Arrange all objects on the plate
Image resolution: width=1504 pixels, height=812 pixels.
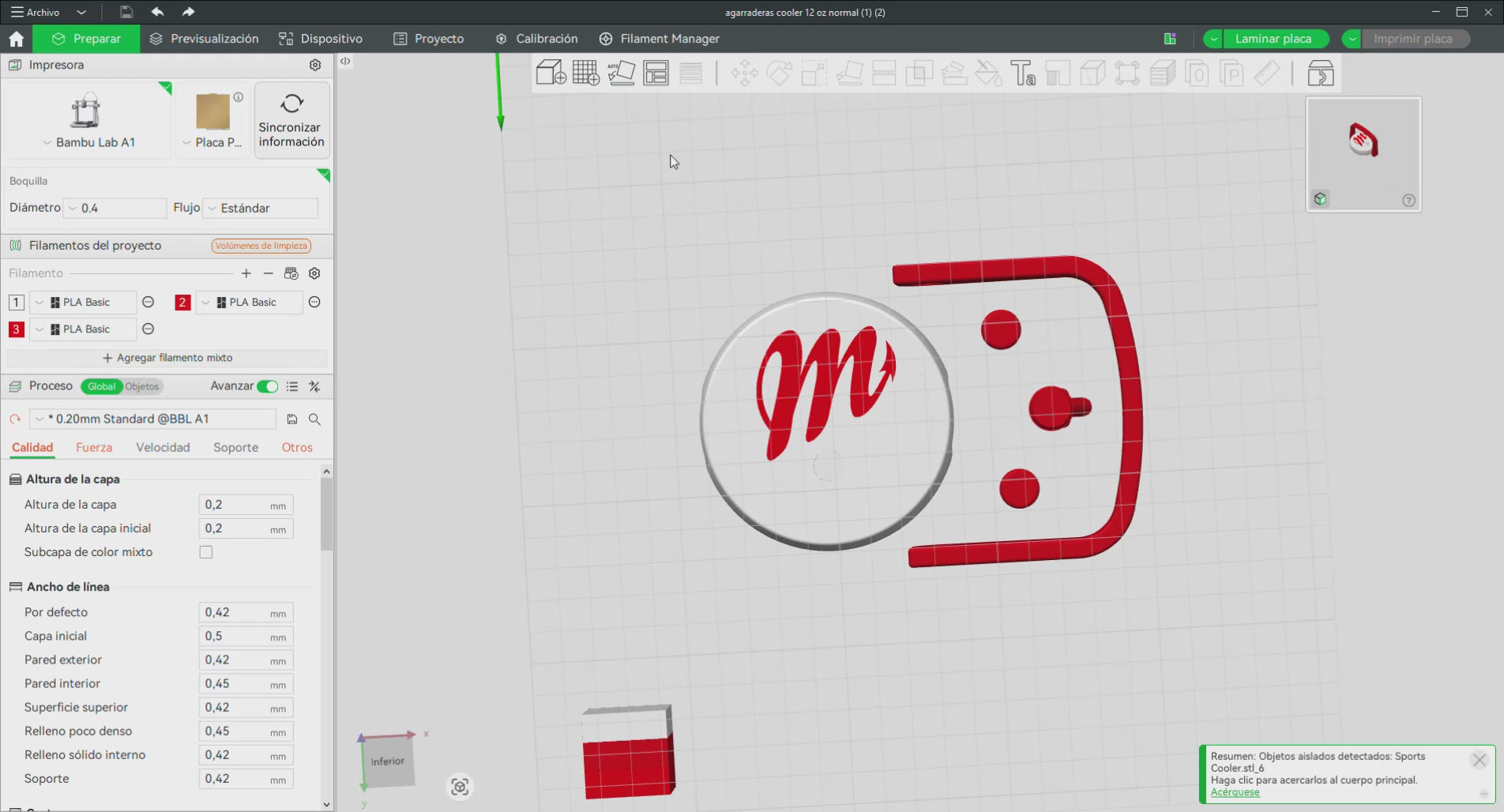click(656, 73)
